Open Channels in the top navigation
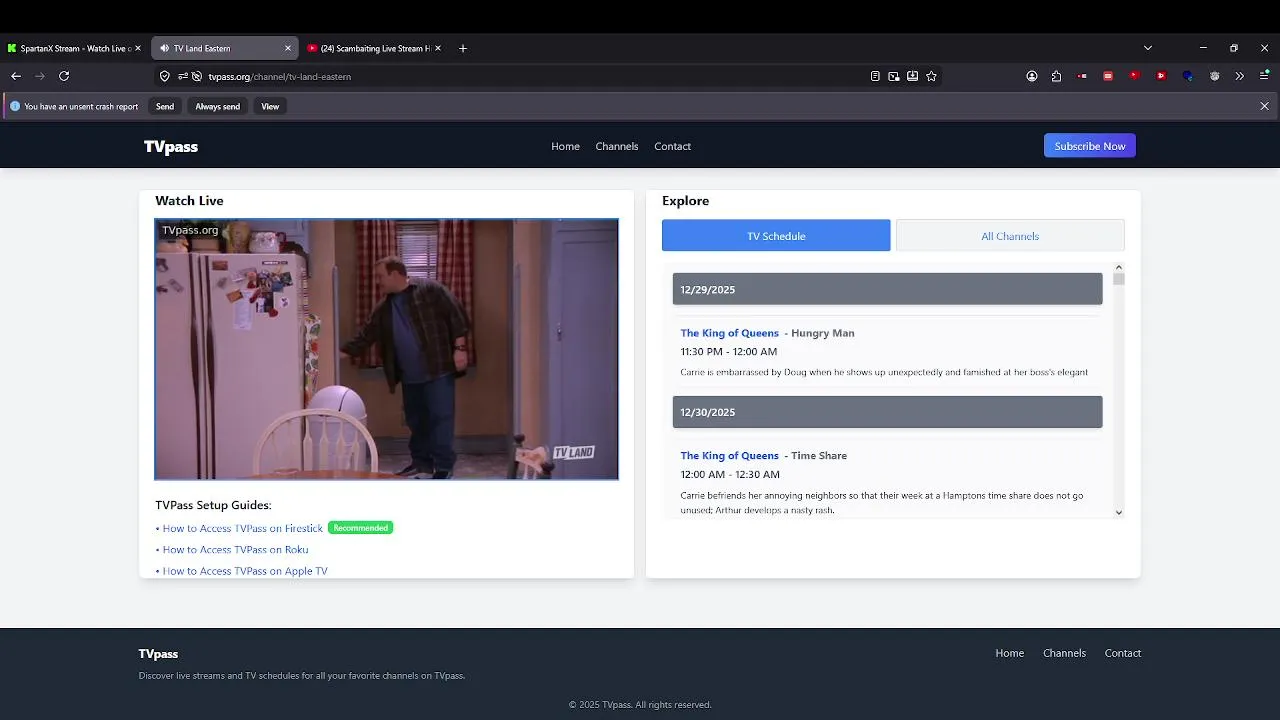Screen dimensions: 1280x720 click(x=617, y=146)
